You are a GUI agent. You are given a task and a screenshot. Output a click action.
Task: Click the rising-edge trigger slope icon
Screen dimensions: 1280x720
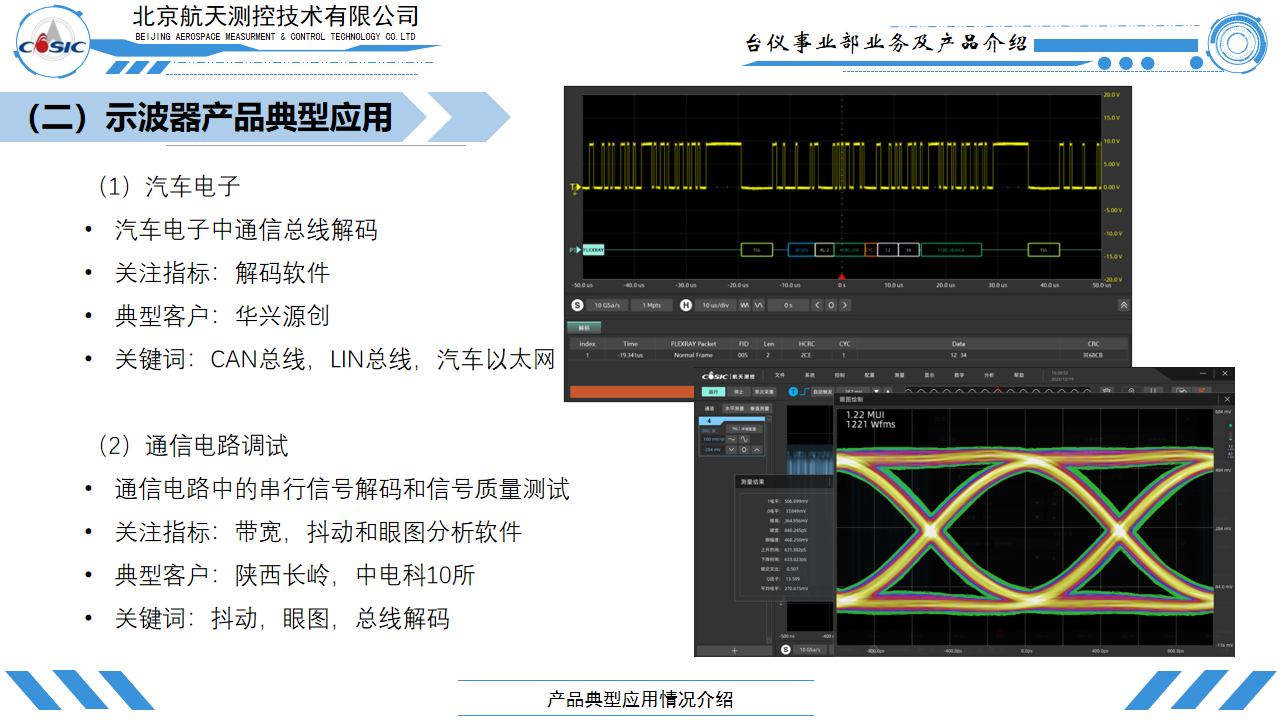(805, 392)
